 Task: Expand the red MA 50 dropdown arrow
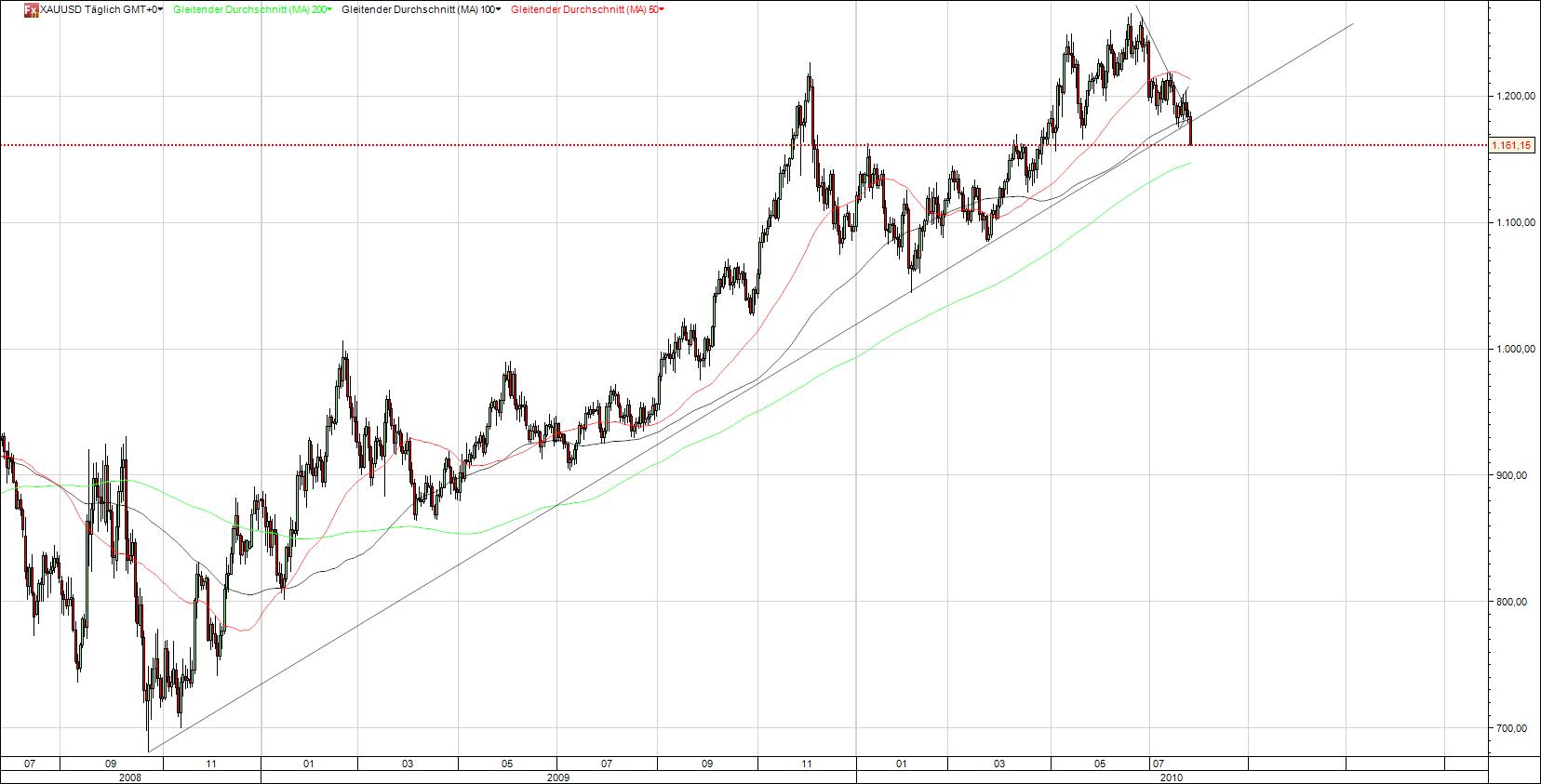coord(662,9)
